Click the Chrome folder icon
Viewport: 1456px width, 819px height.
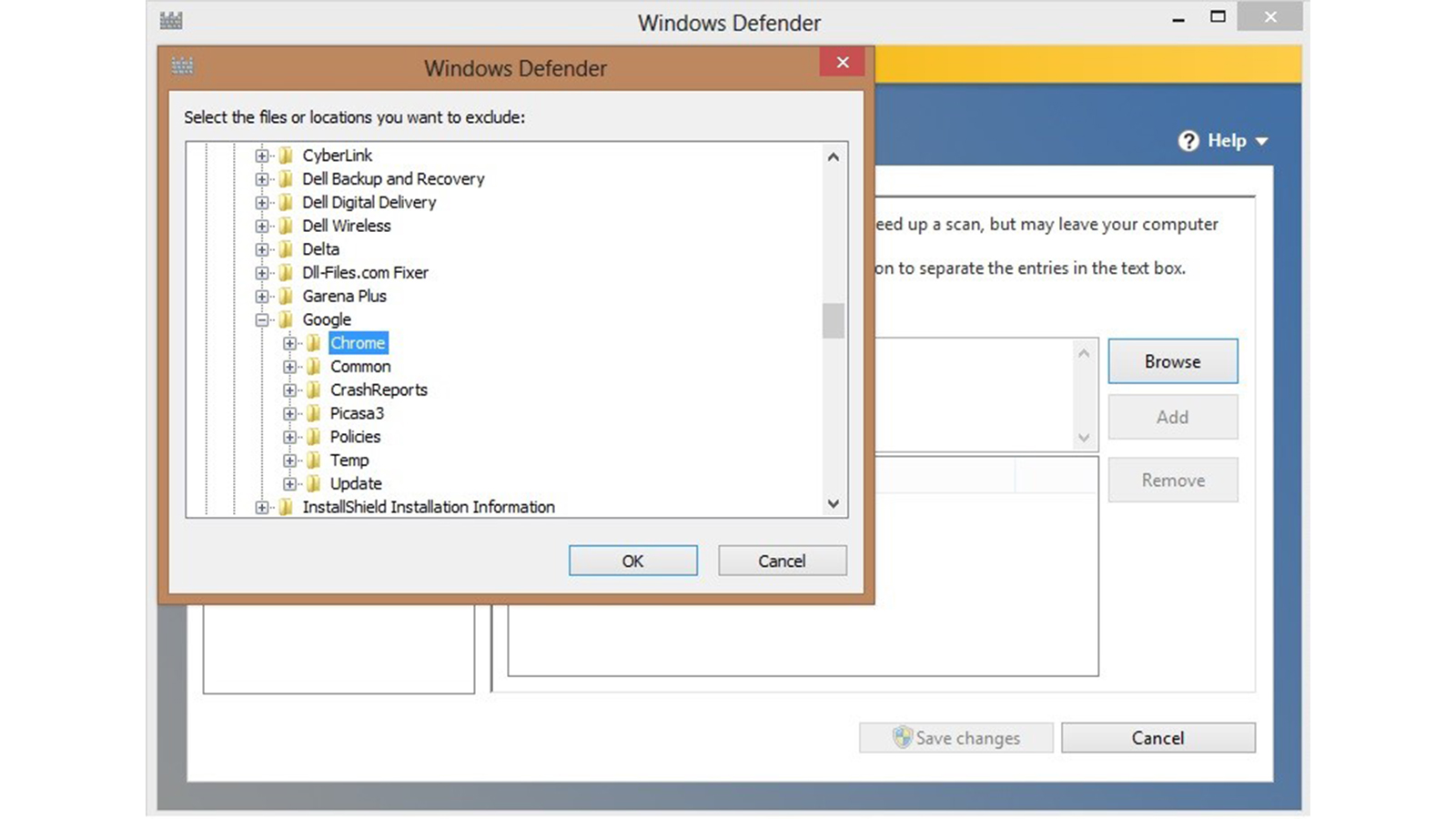314,343
